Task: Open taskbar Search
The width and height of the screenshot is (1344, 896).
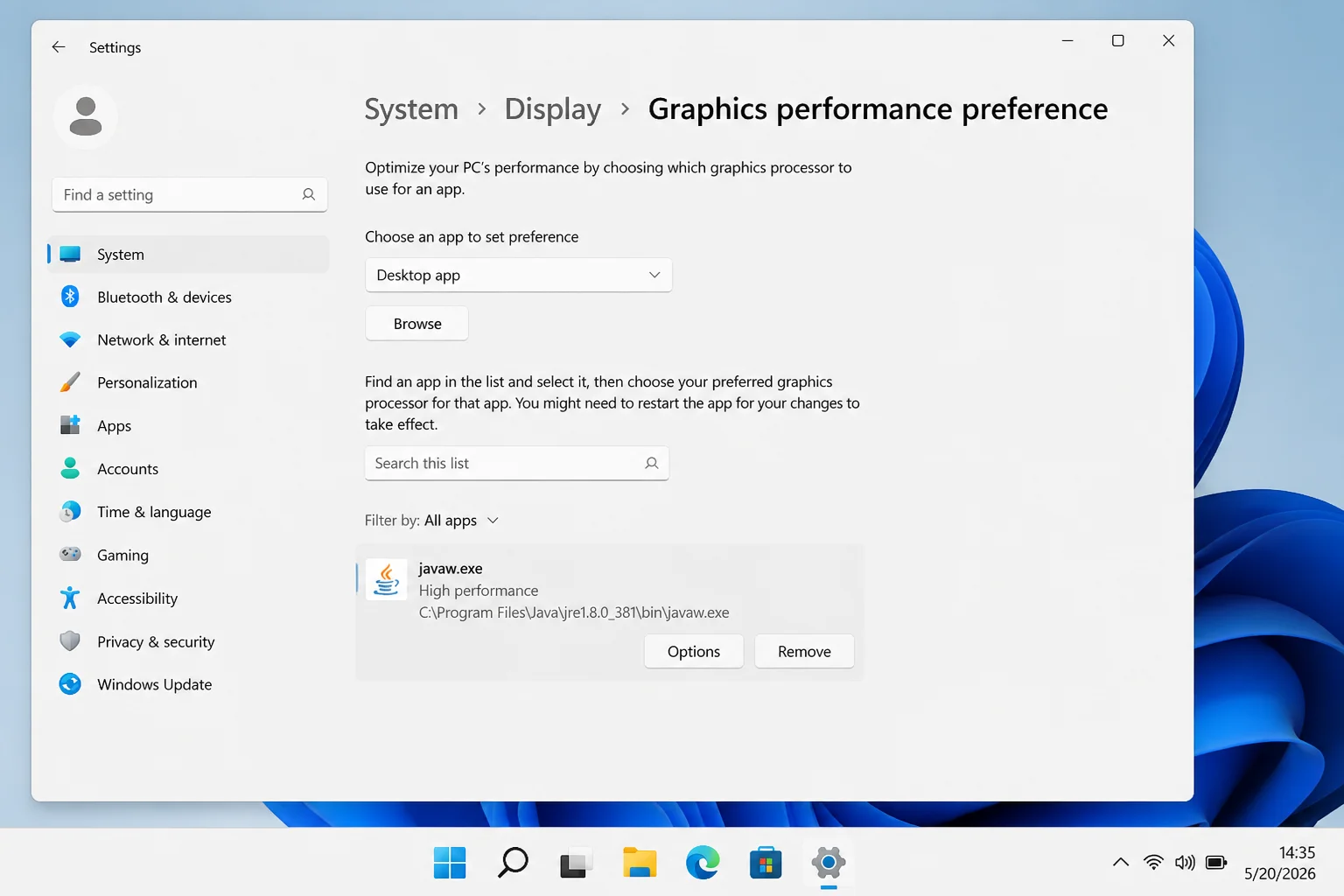Action: (x=513, y=863)
